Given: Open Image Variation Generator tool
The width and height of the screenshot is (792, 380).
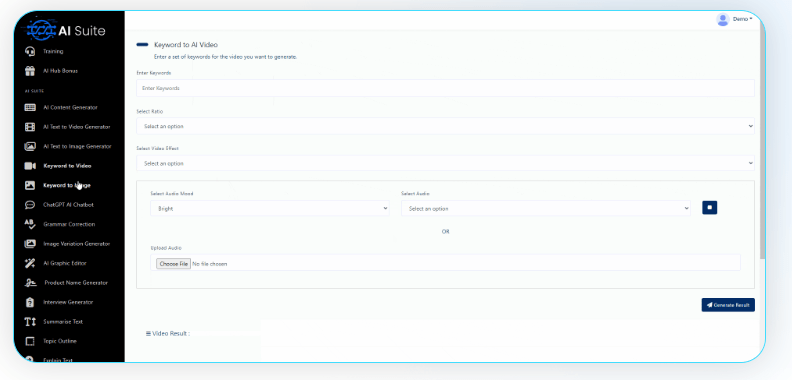Looking at the screenshot, I should (77, 244).
